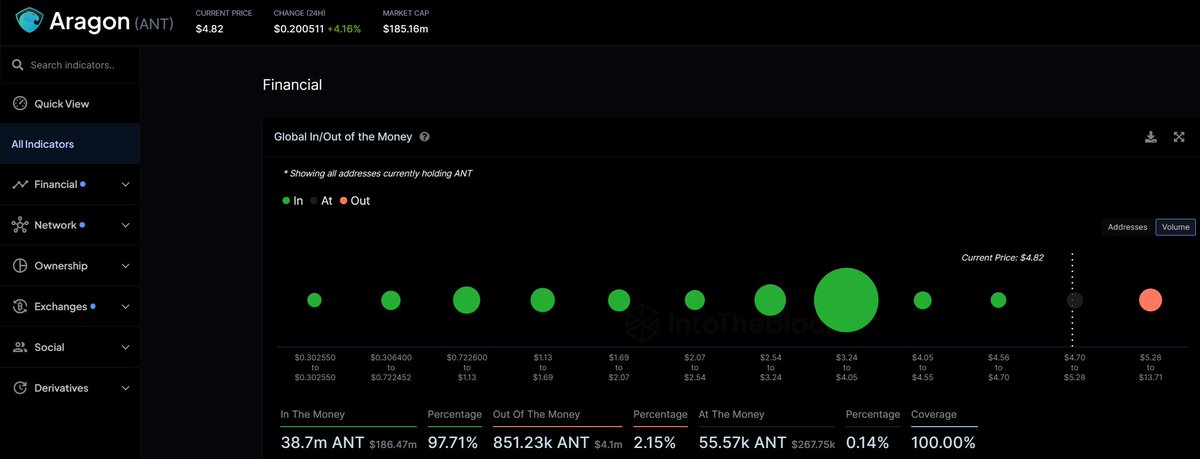
Task: Click the Aragon logo icon
Action: [x=30, y=21]
